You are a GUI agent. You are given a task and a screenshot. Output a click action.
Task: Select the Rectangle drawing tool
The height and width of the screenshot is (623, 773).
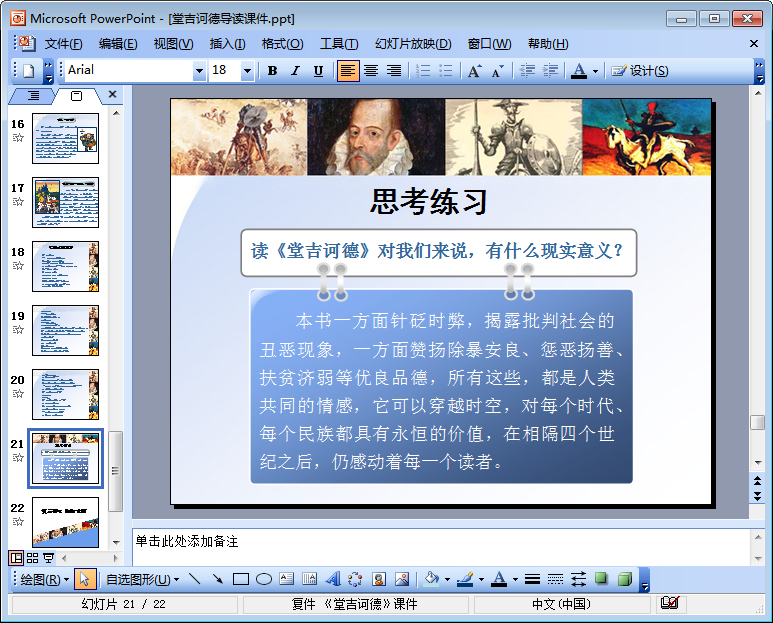[241, 579]
